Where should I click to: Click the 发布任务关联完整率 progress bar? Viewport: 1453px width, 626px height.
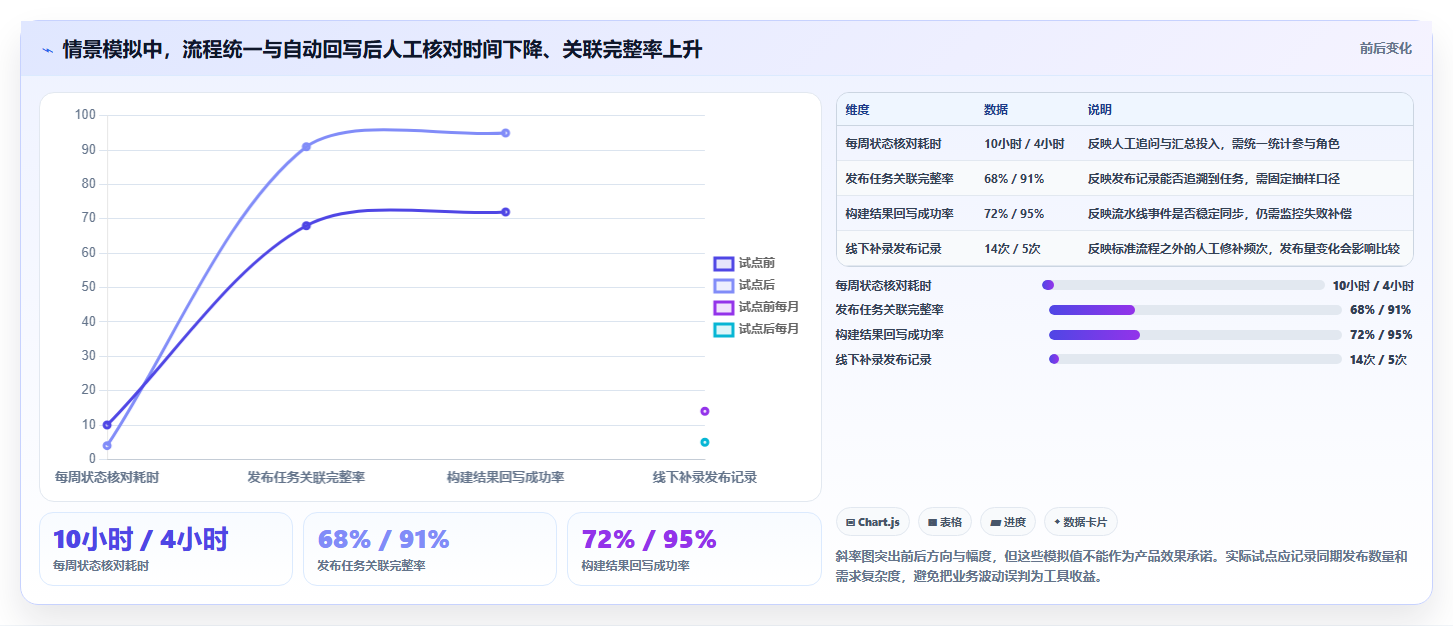[x=1195, y=310]
